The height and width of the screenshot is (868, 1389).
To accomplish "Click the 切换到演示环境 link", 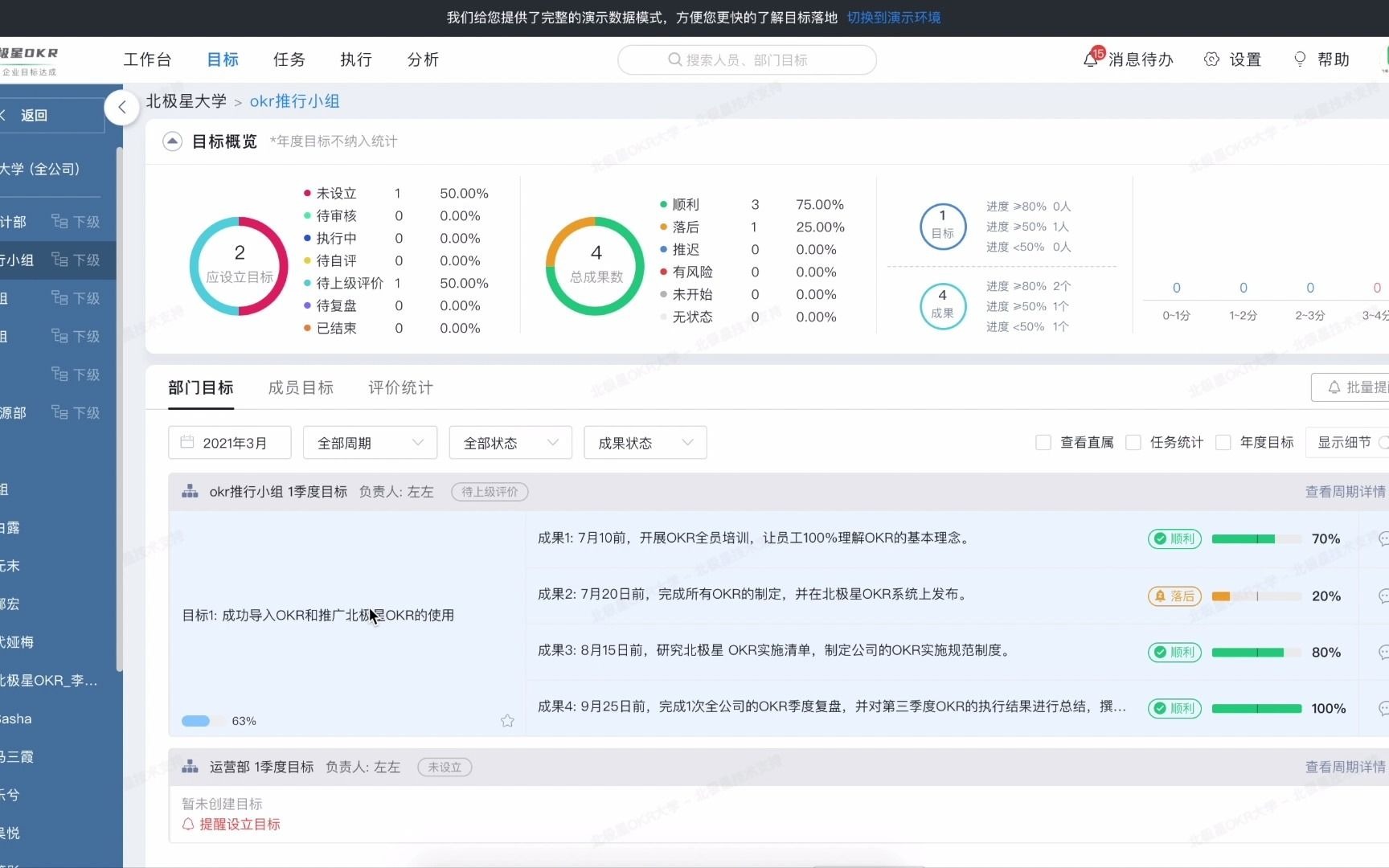I will [893, 17].
